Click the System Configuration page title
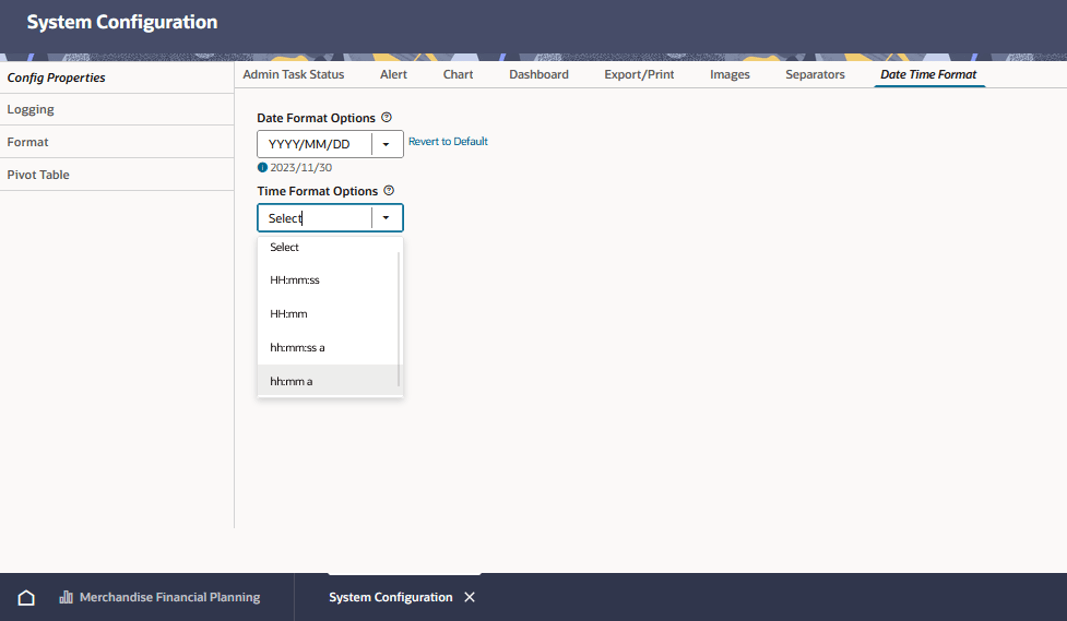Viewport: 1067px width, 621px height. 122,22
